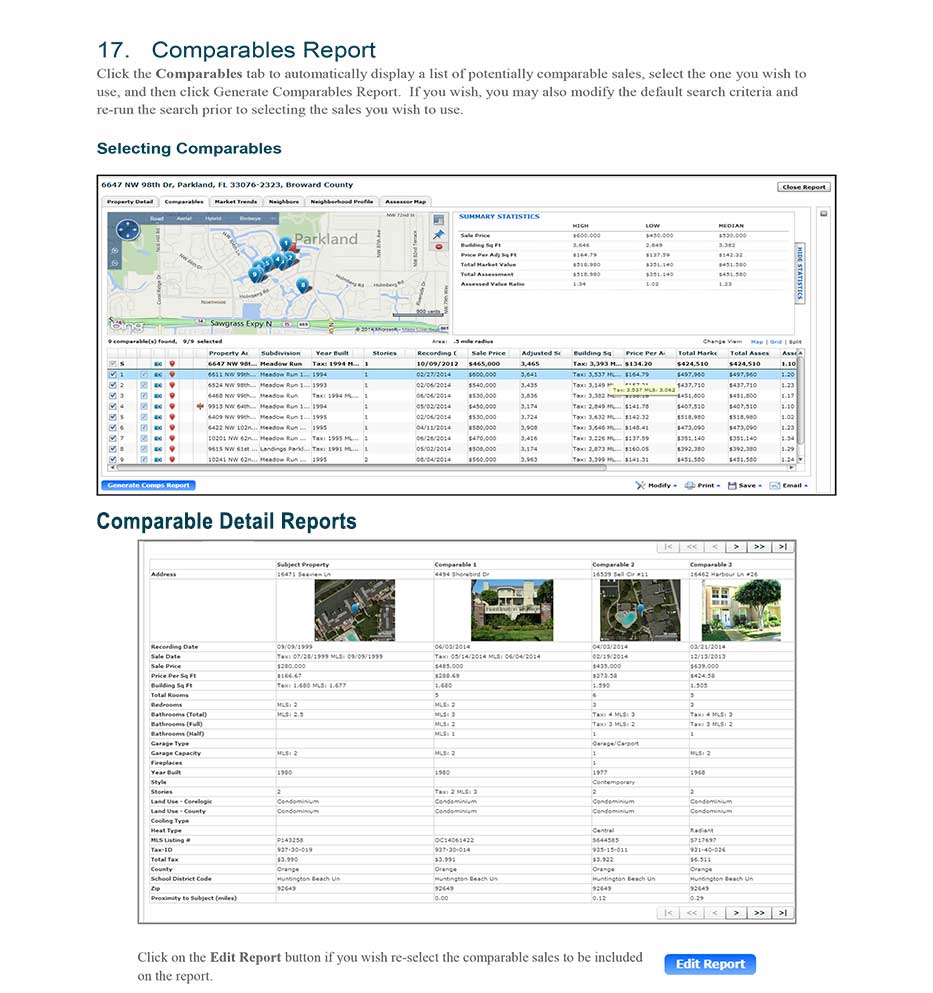This screenshot has width=933, height=993.
Task: Open the Modify dropdown menu
Action: coord(656,486)
